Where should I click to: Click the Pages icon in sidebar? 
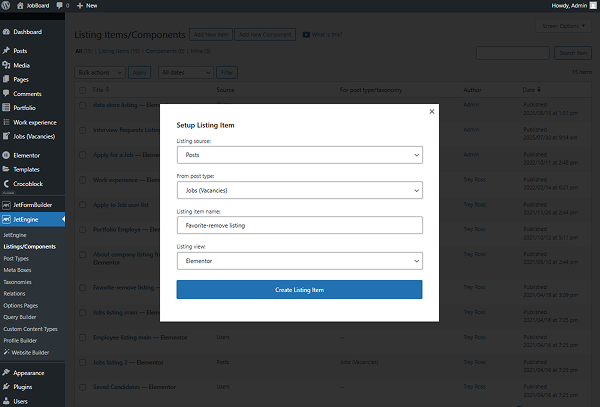coord(6,79)
